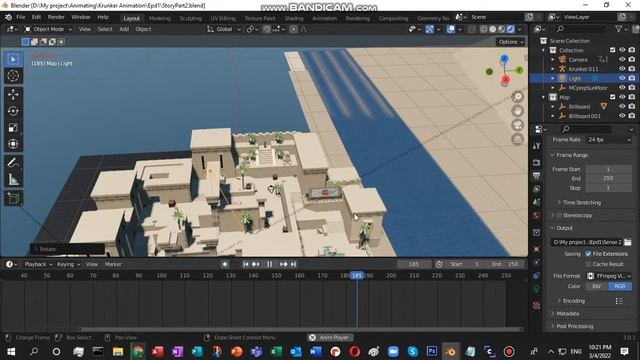
Task: Open the Tool properties tab
Action: 537,146
